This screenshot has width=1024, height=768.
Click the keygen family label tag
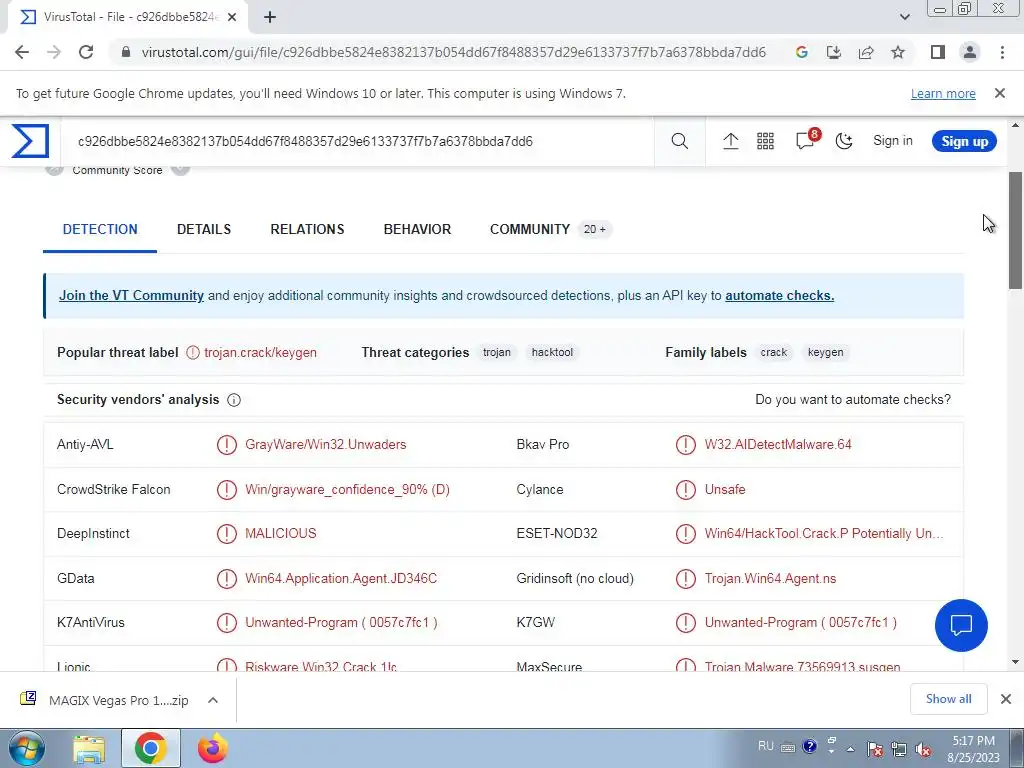(x=825, y=352)
